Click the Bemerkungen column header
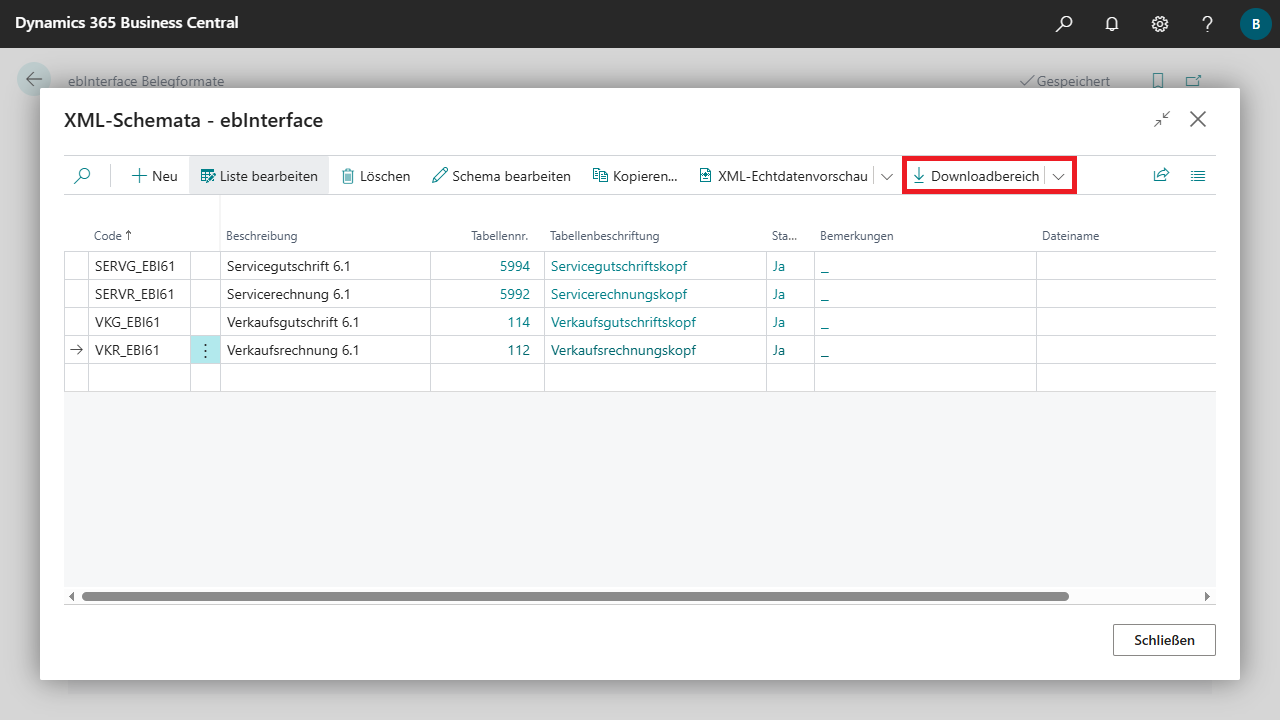This screenshot has height=720, width=1280. point(856,236)
